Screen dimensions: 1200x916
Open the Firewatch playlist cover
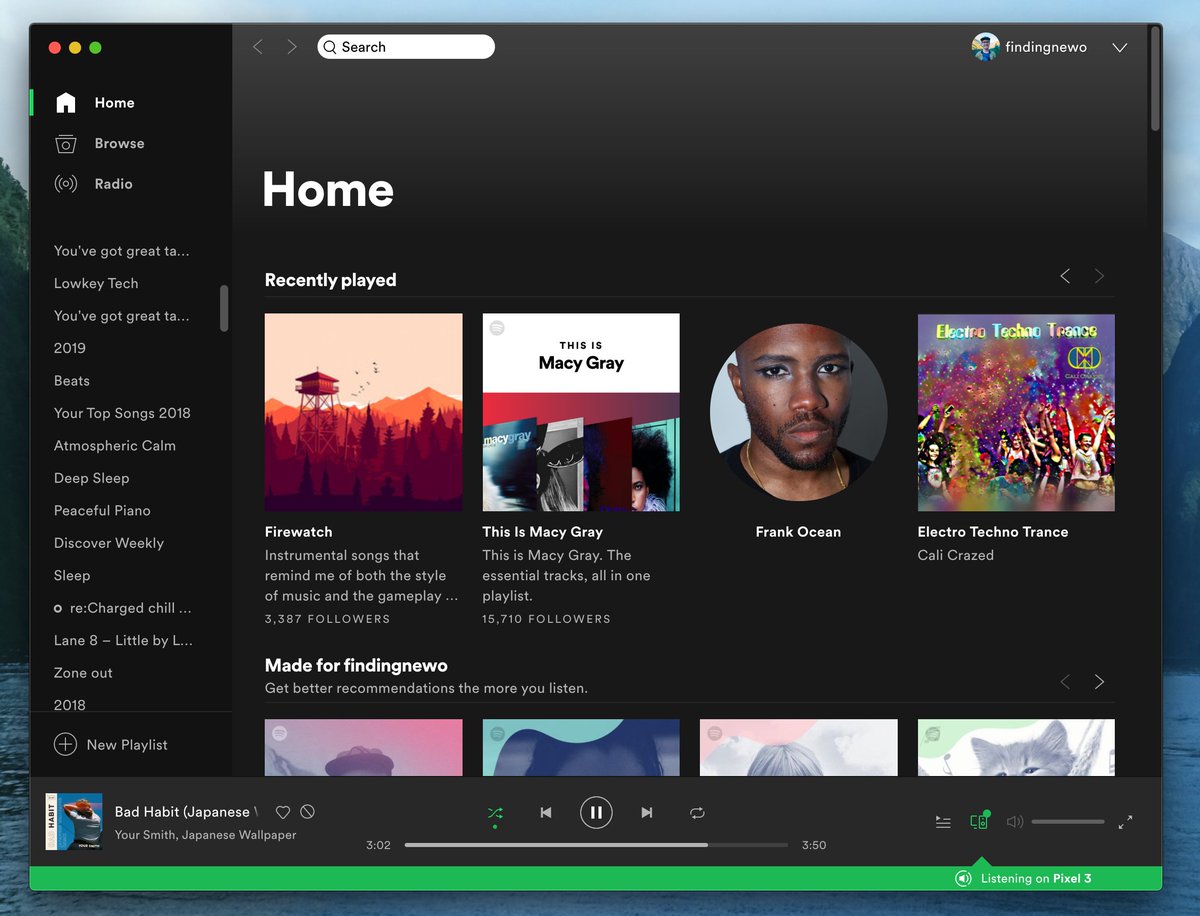point(364,413)
